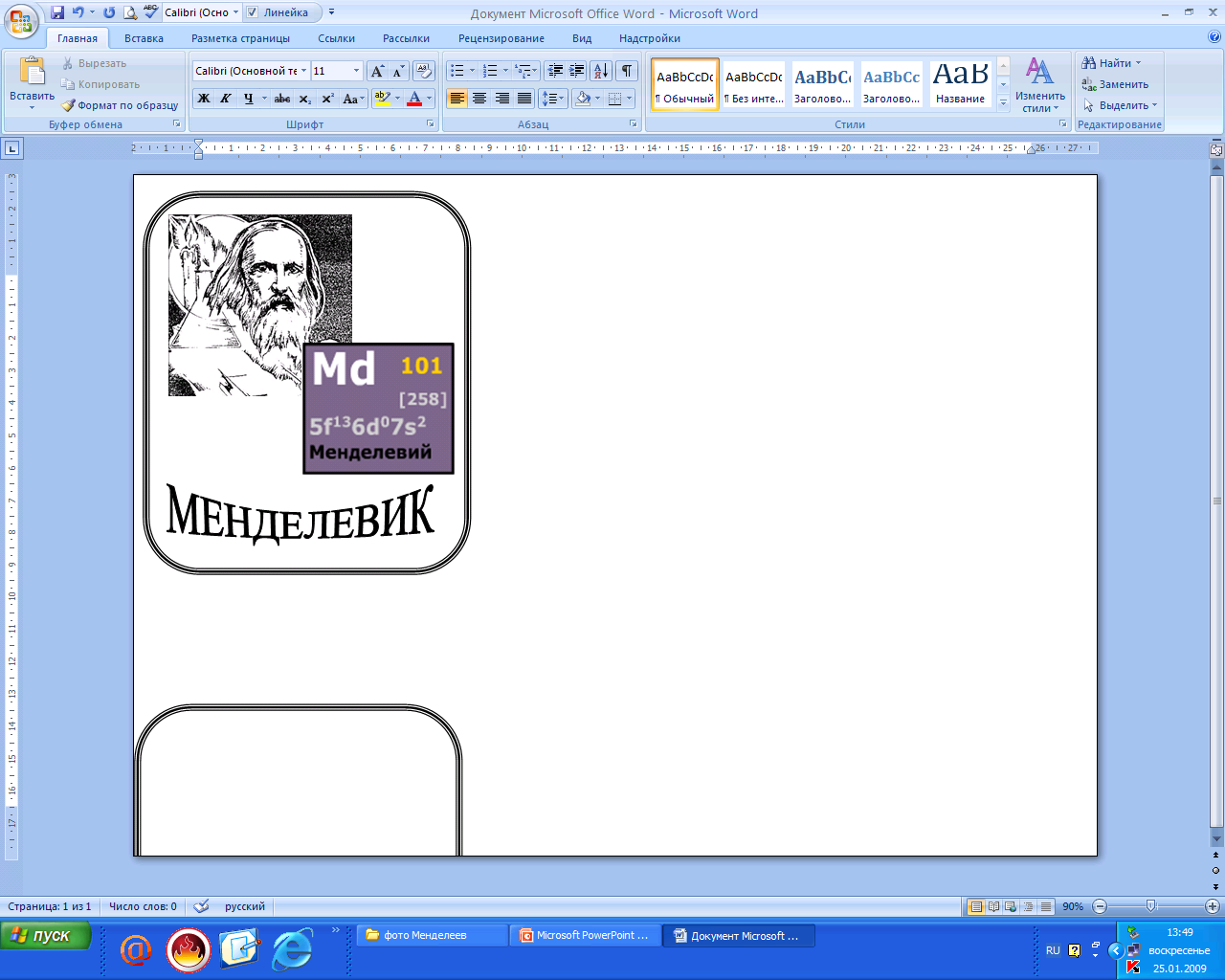Toggle subscript formatting
This screenshot has width=1225, height=980.
(304, 99)
